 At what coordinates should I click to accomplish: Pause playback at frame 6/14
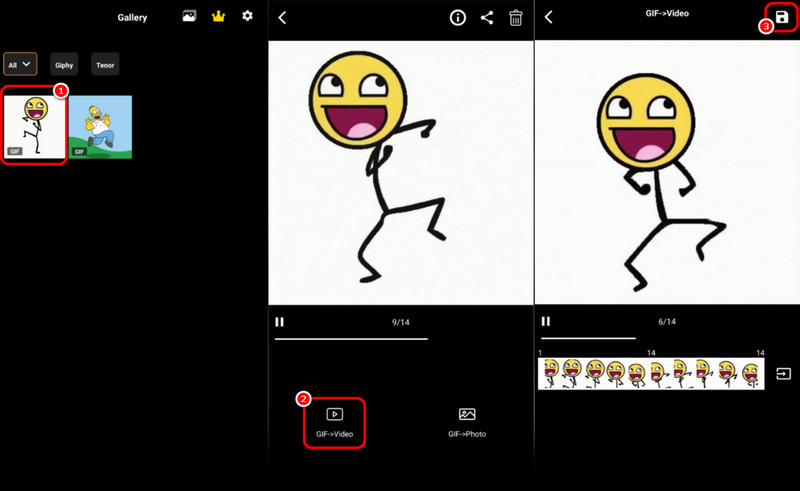coord(546,322)
